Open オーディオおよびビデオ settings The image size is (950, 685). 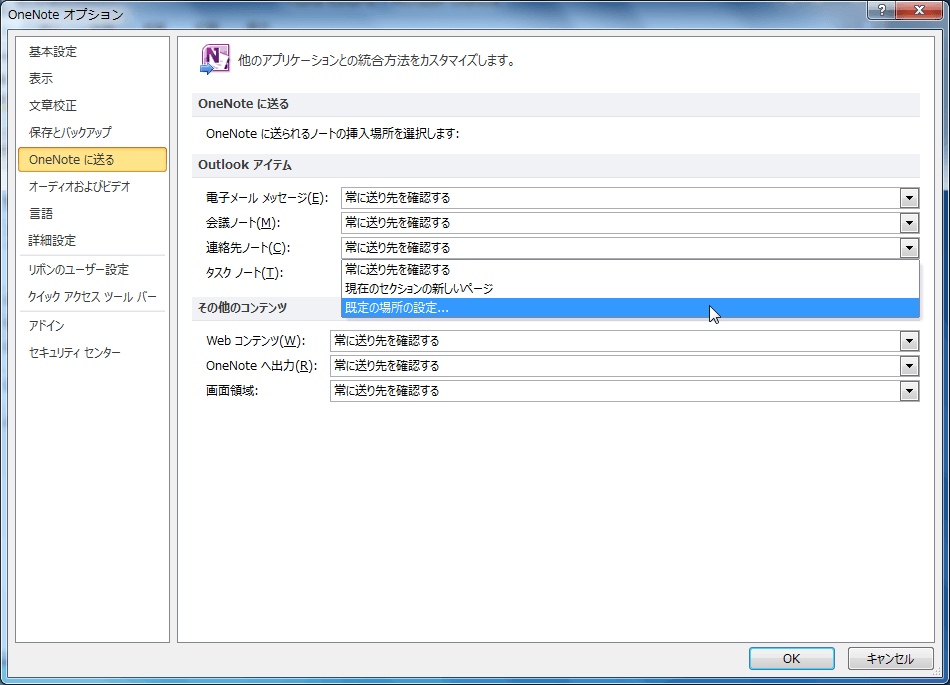point(92,187)
